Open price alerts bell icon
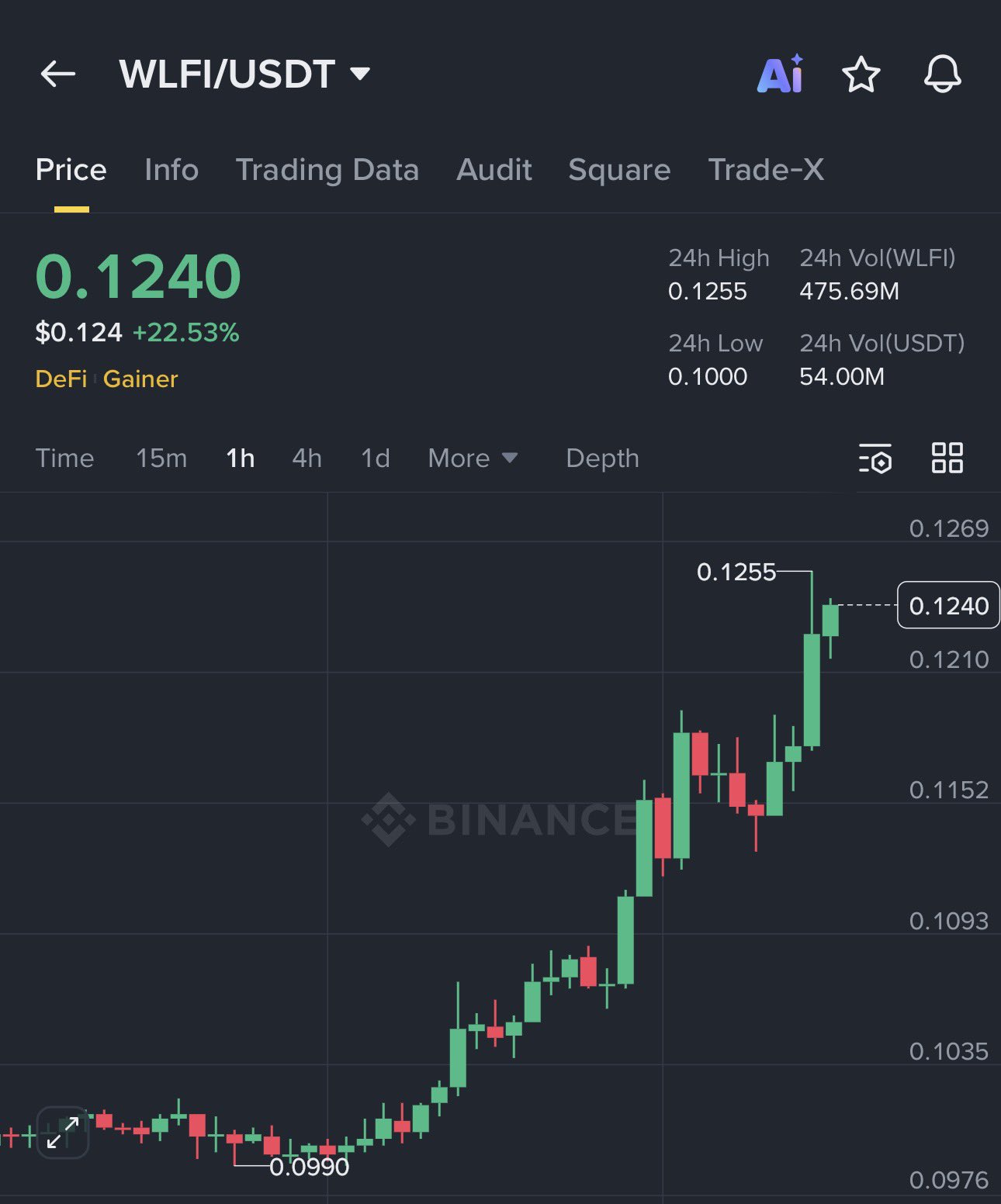 click(x=942, y=74)
